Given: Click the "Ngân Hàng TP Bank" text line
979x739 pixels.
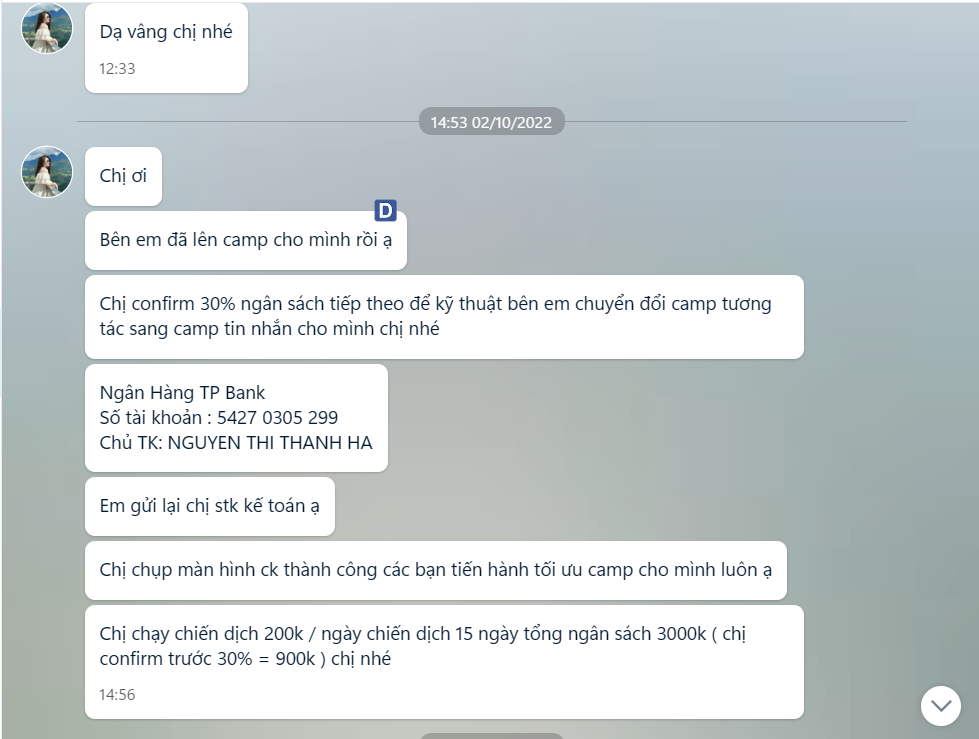Looking at the screenshot, I should click(182, 393).
